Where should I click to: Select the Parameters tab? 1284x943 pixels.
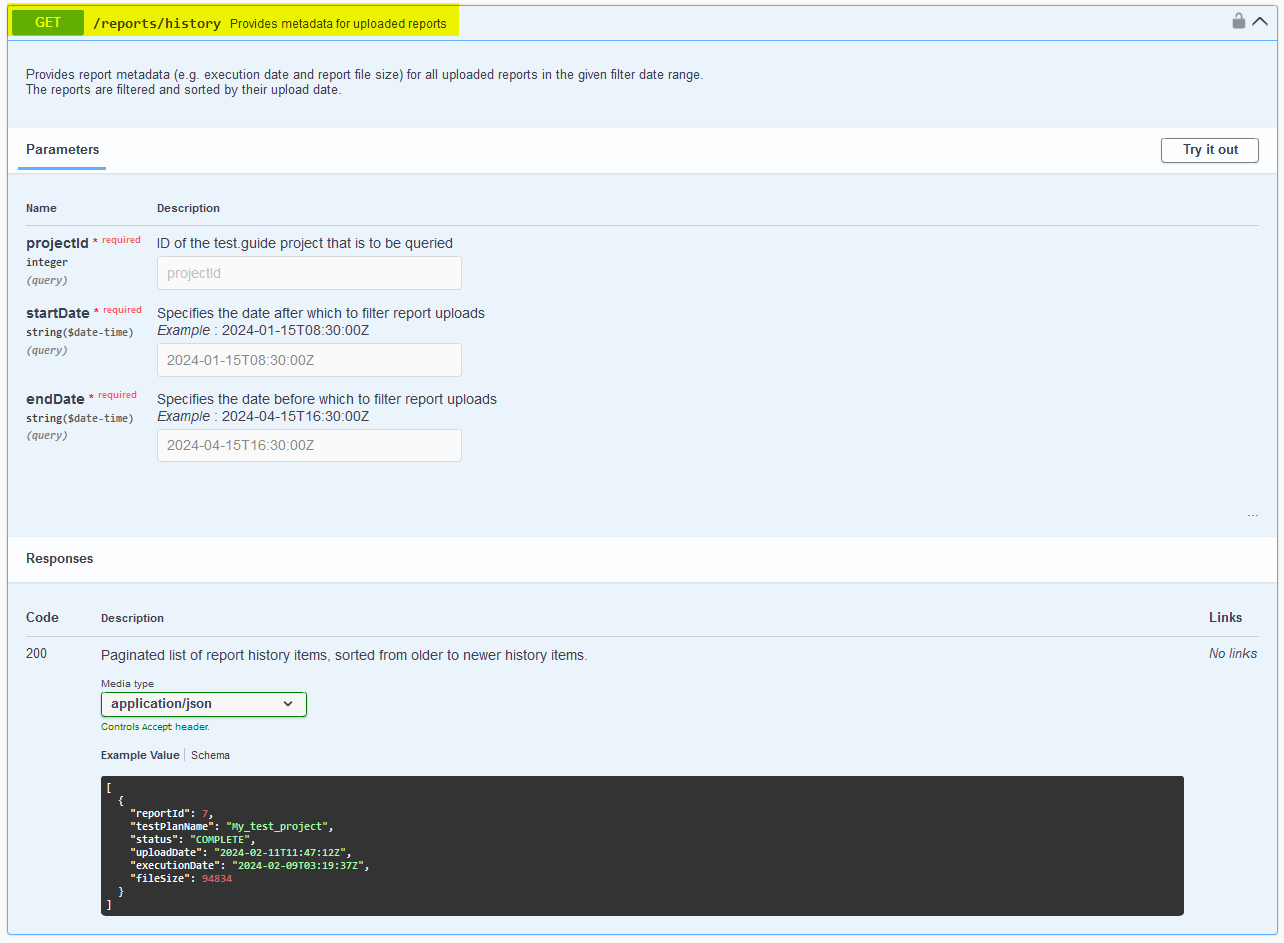tap(62, 150)
